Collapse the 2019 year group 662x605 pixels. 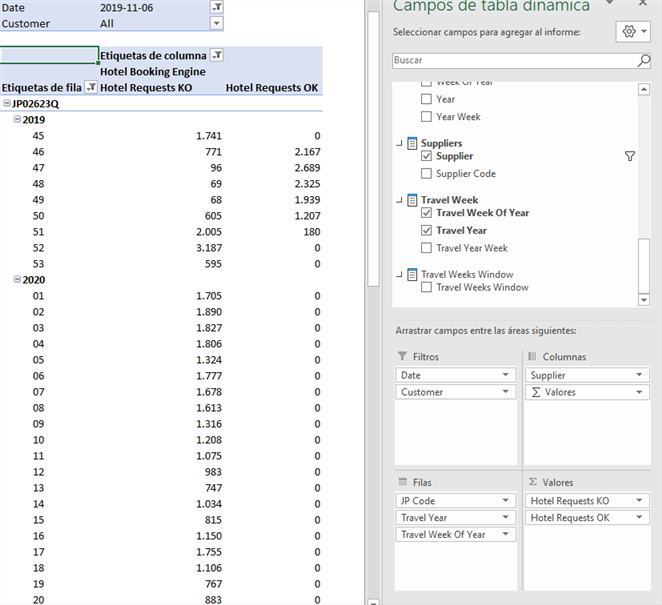click(17, 120)
